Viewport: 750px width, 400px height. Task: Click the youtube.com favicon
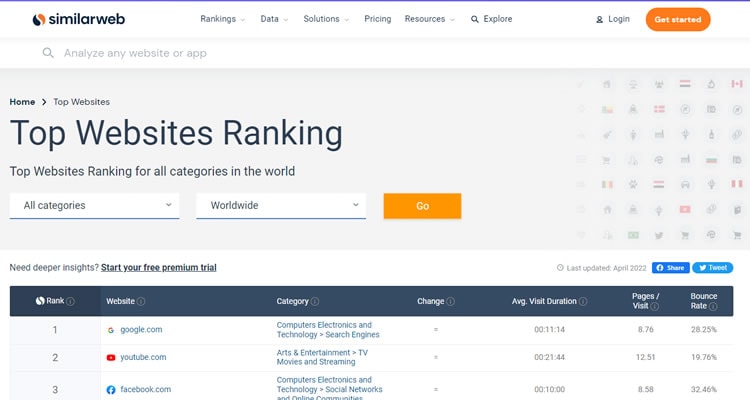coord(110,357)
